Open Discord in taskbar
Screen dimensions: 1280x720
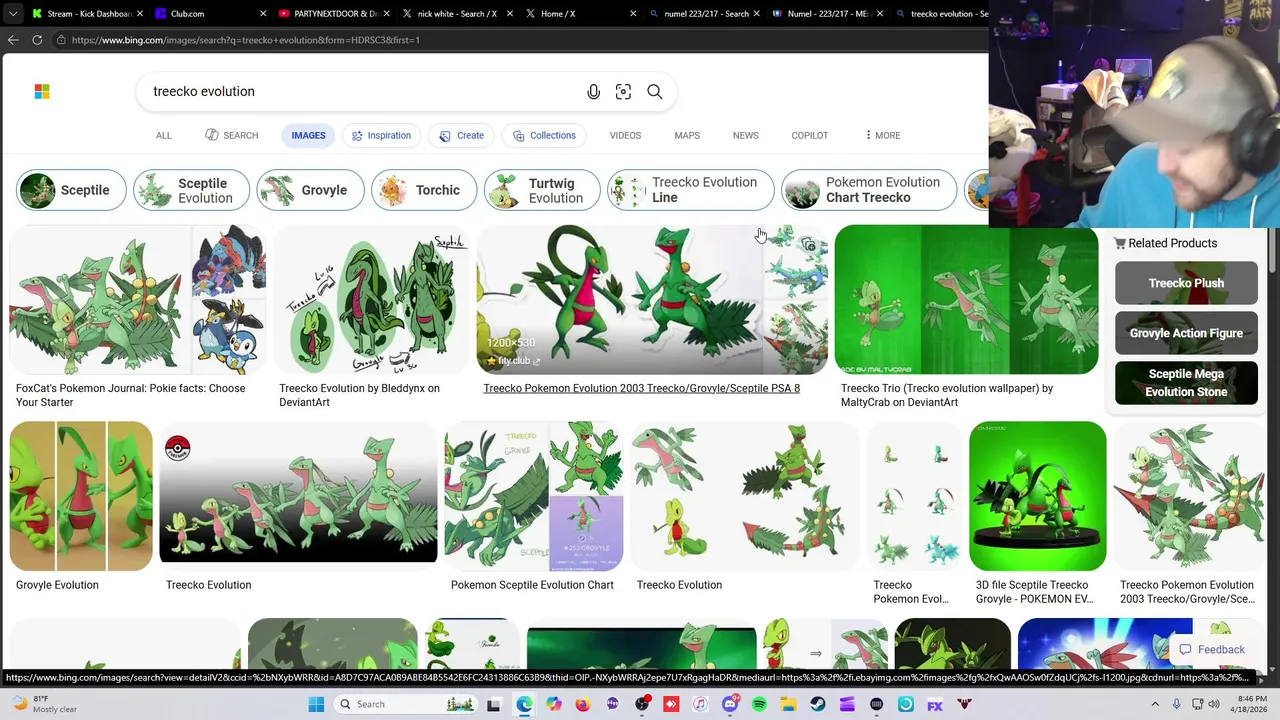(x=730, y=705)
